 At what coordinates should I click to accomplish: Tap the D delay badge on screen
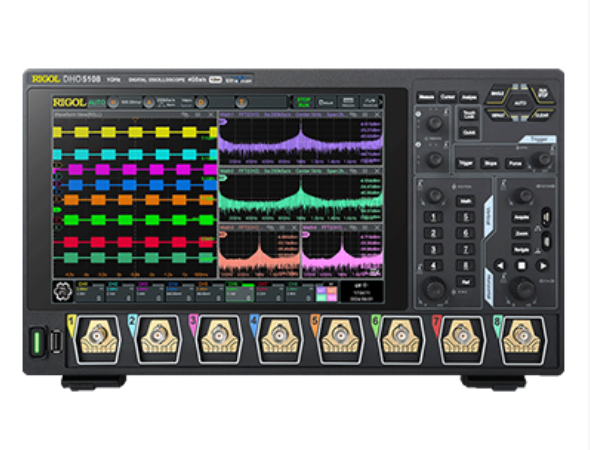(201, 102)
